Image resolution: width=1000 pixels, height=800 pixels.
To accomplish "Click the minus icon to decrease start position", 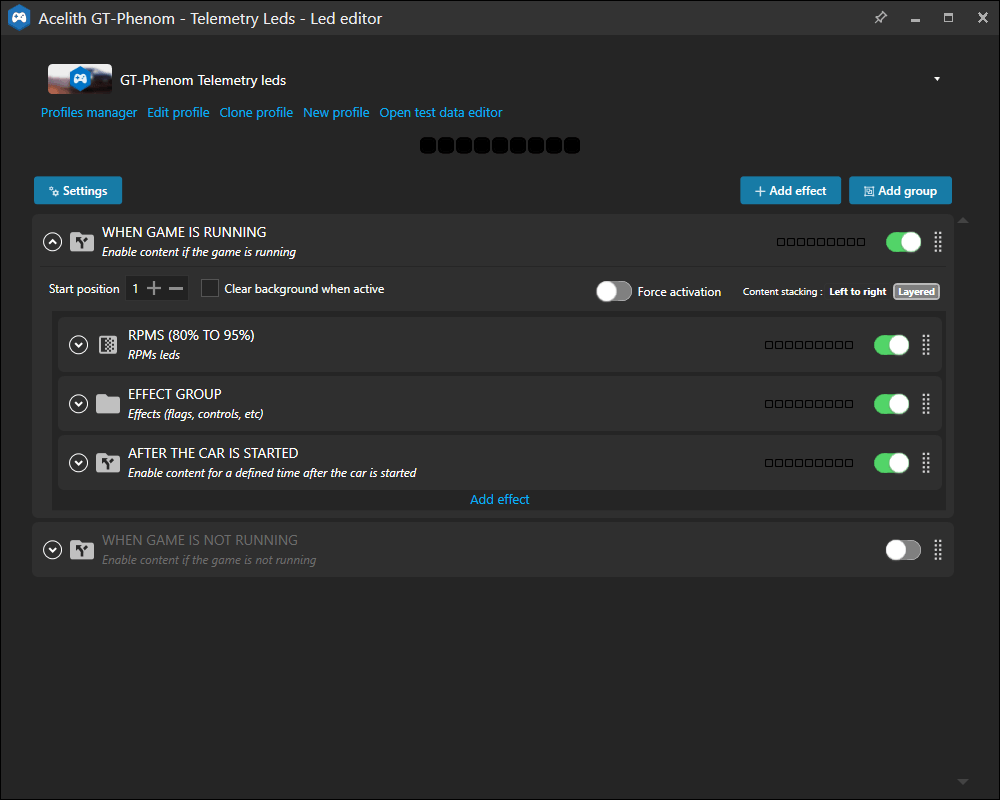I will (176, 289).
